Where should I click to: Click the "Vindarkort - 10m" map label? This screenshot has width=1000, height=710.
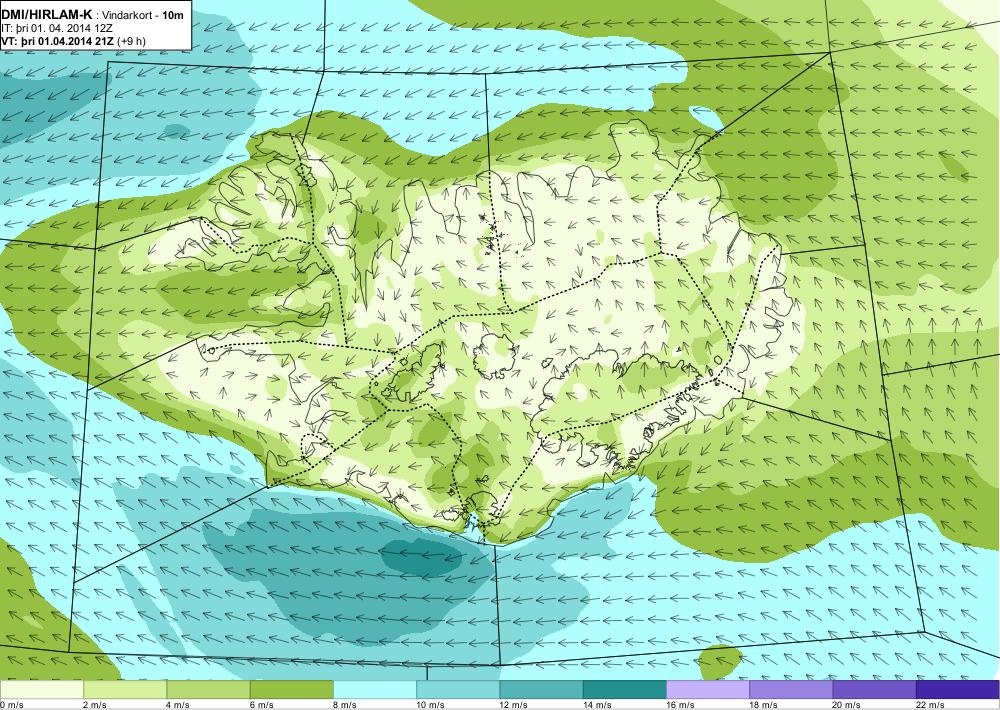point(144,16)
